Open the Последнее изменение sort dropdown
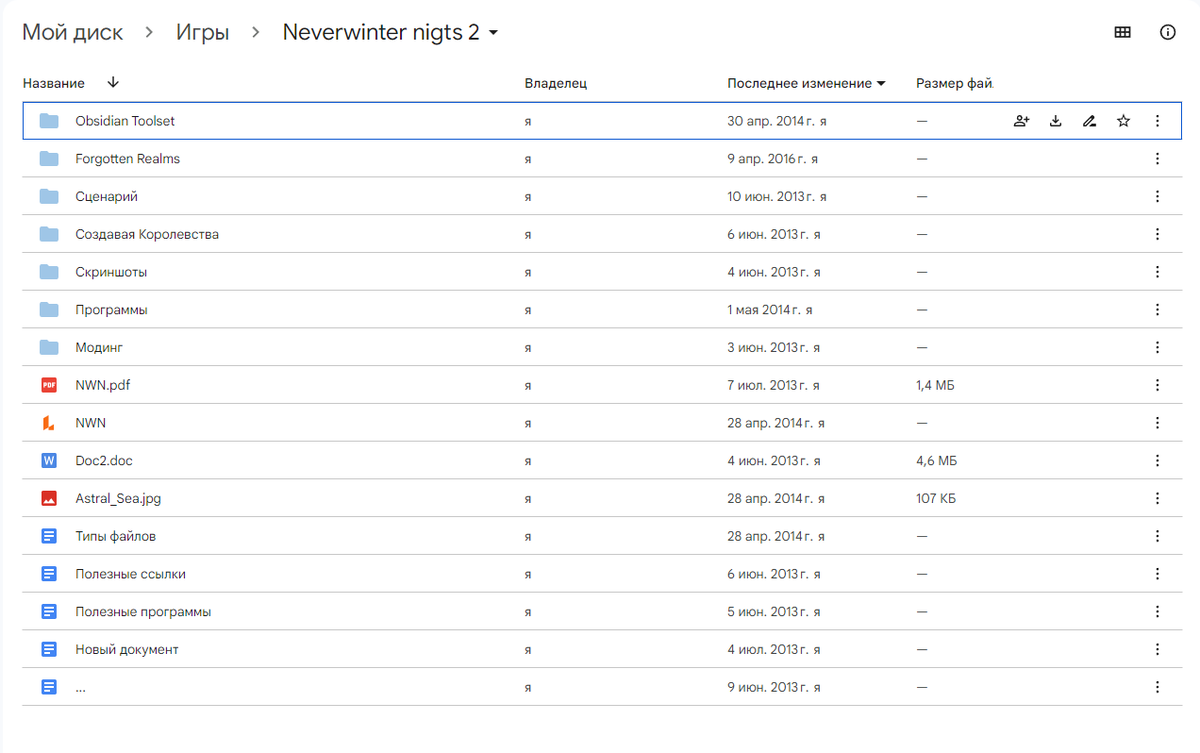Viewport: 1200px width, 753px height. [881, 84]
